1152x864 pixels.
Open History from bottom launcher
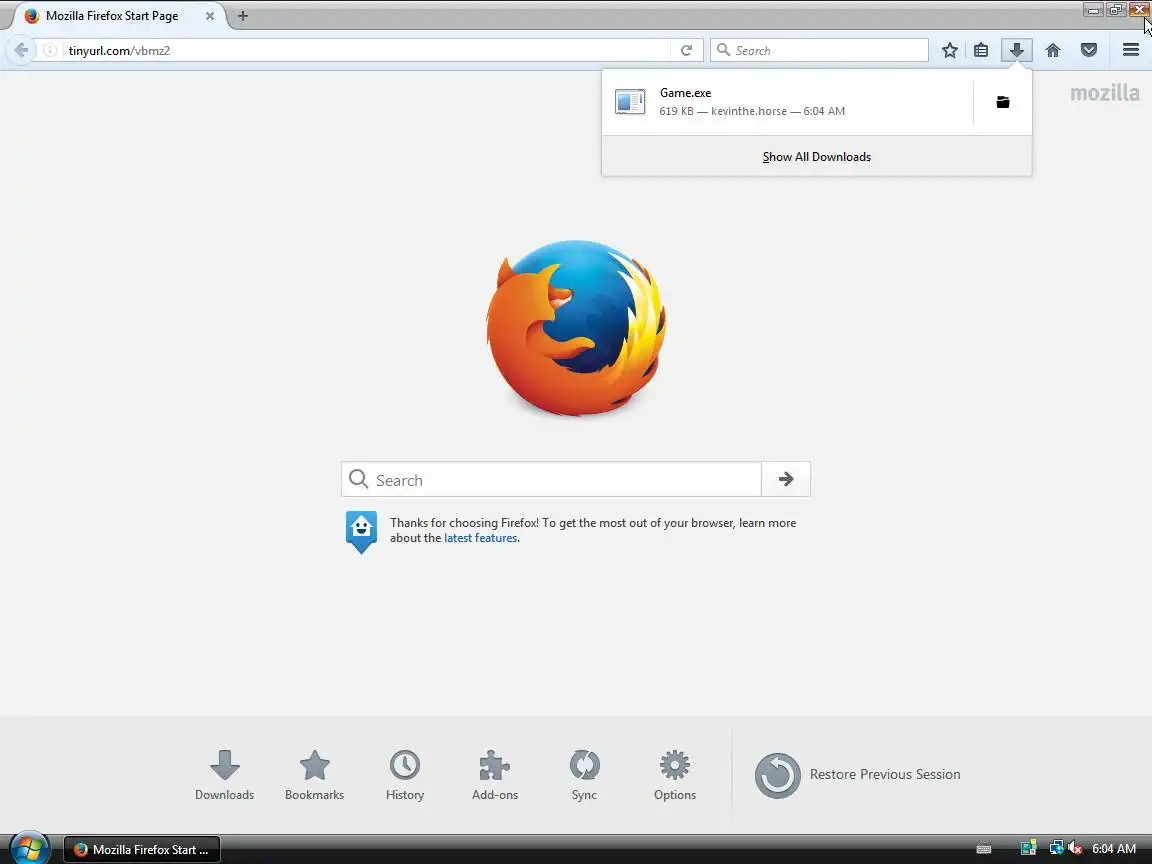[405, 775]
